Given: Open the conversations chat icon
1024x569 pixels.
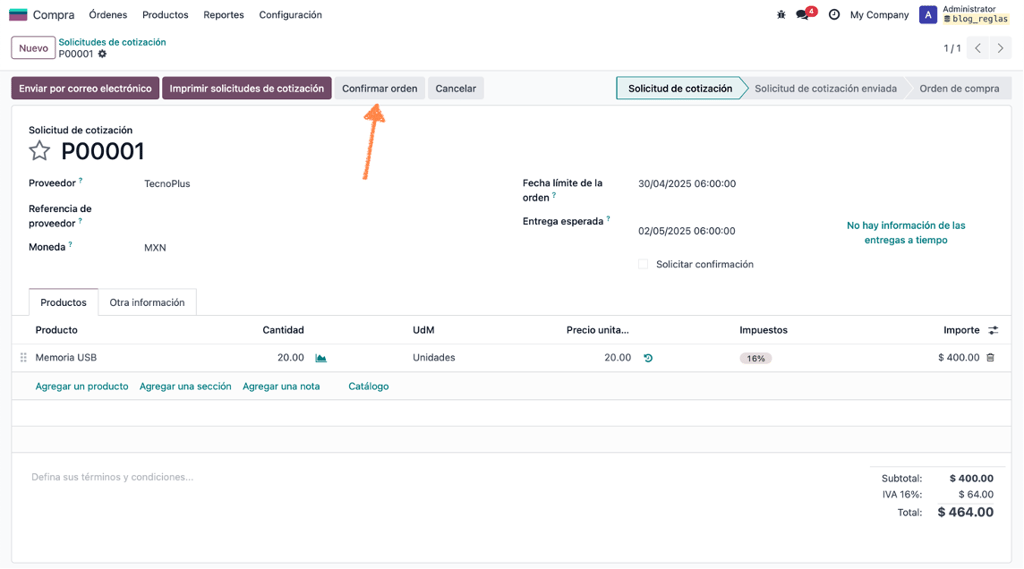Looking at the screenshot, I should click(803, 14).
